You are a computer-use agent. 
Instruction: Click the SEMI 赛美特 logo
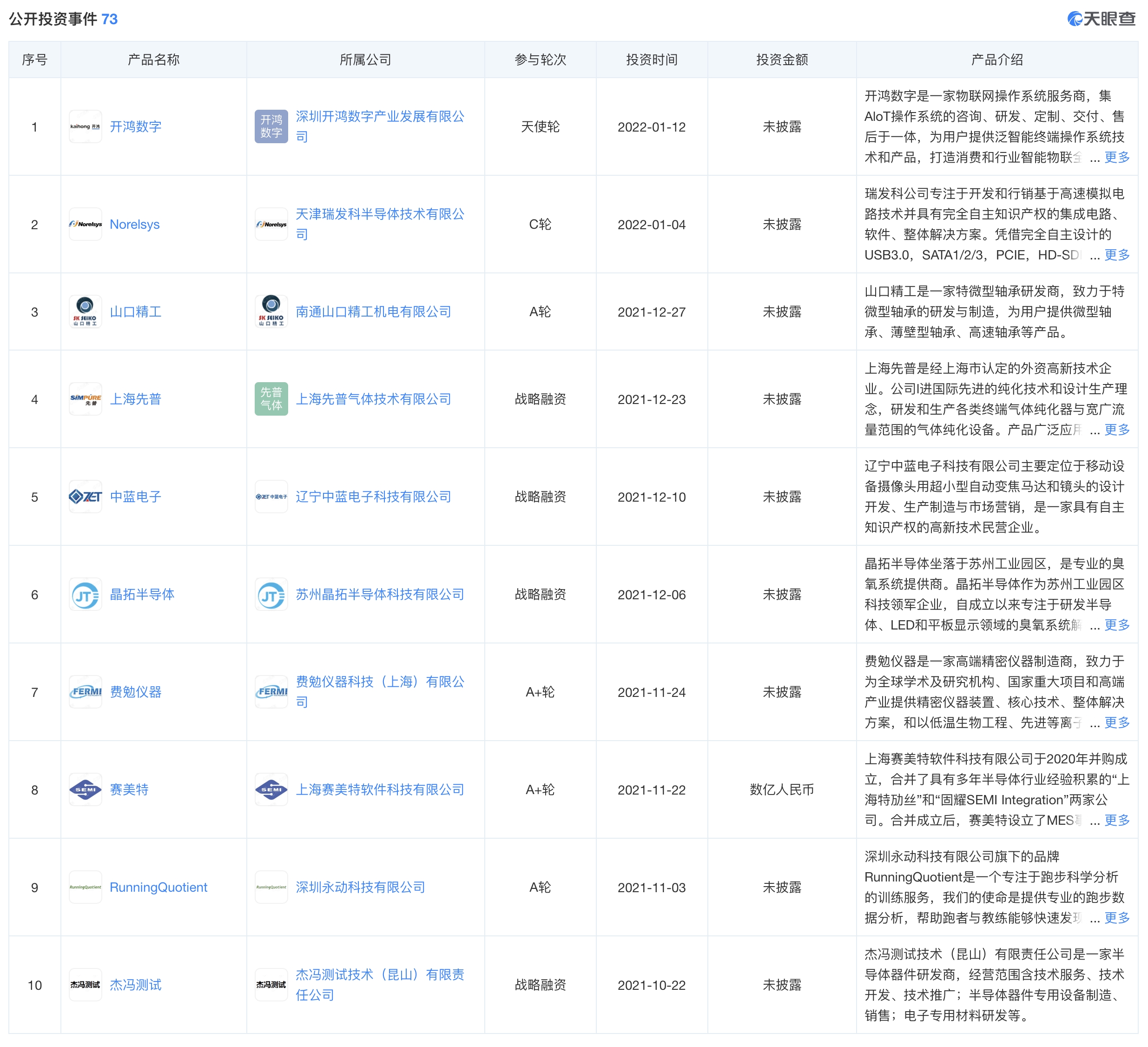pos(86,790)
